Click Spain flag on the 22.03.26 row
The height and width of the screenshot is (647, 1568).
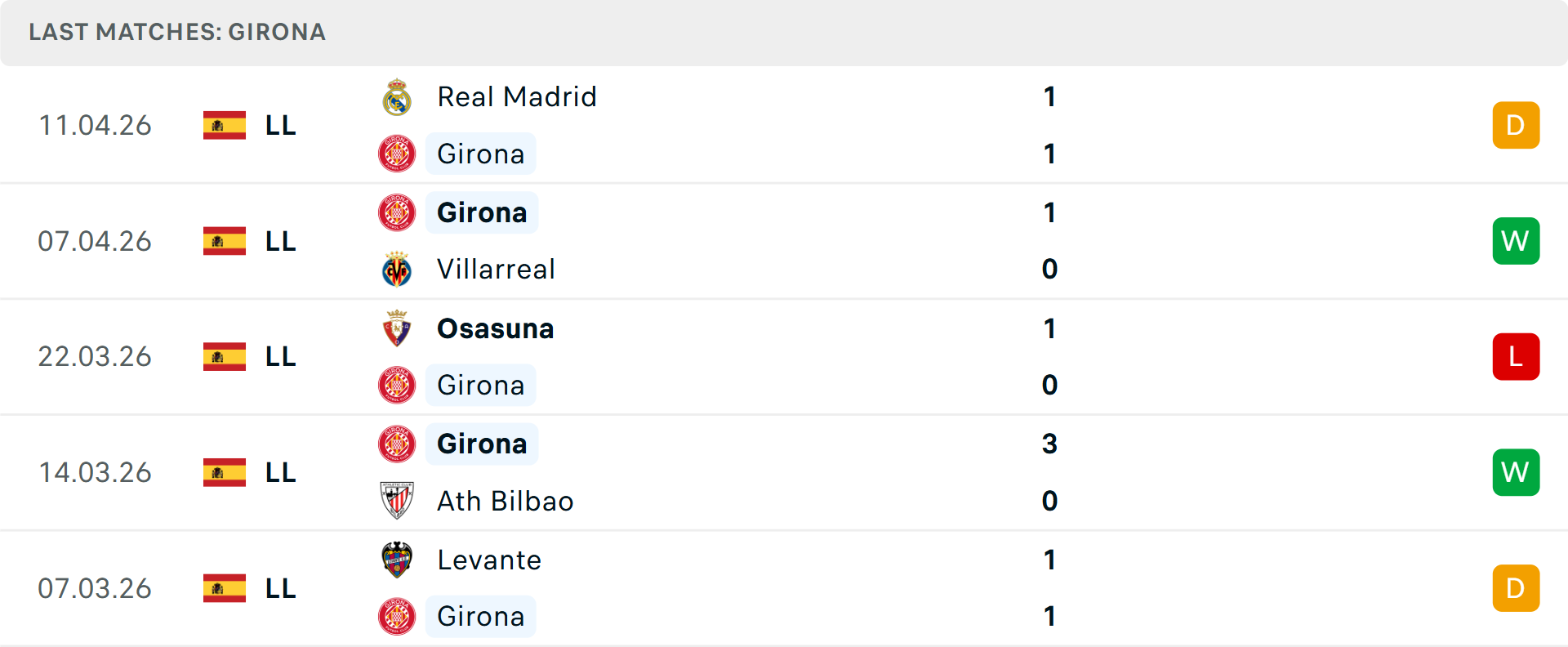pyautogui.click(x=225, y=357)
